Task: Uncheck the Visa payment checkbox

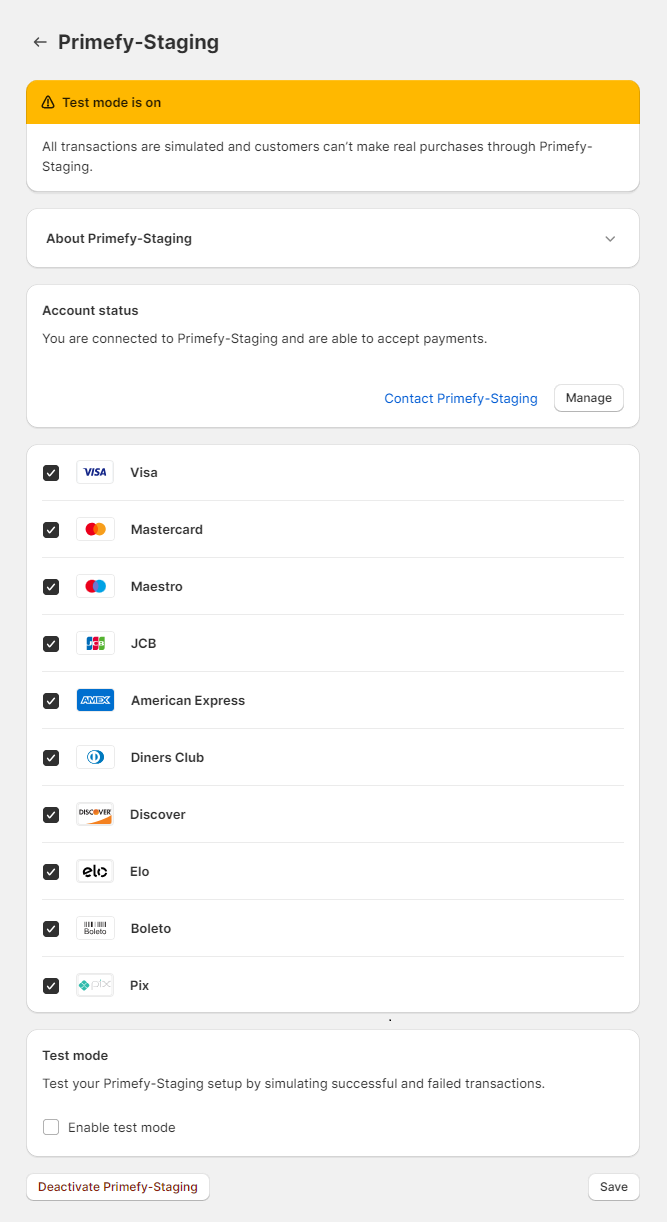Action: point(51,472)
